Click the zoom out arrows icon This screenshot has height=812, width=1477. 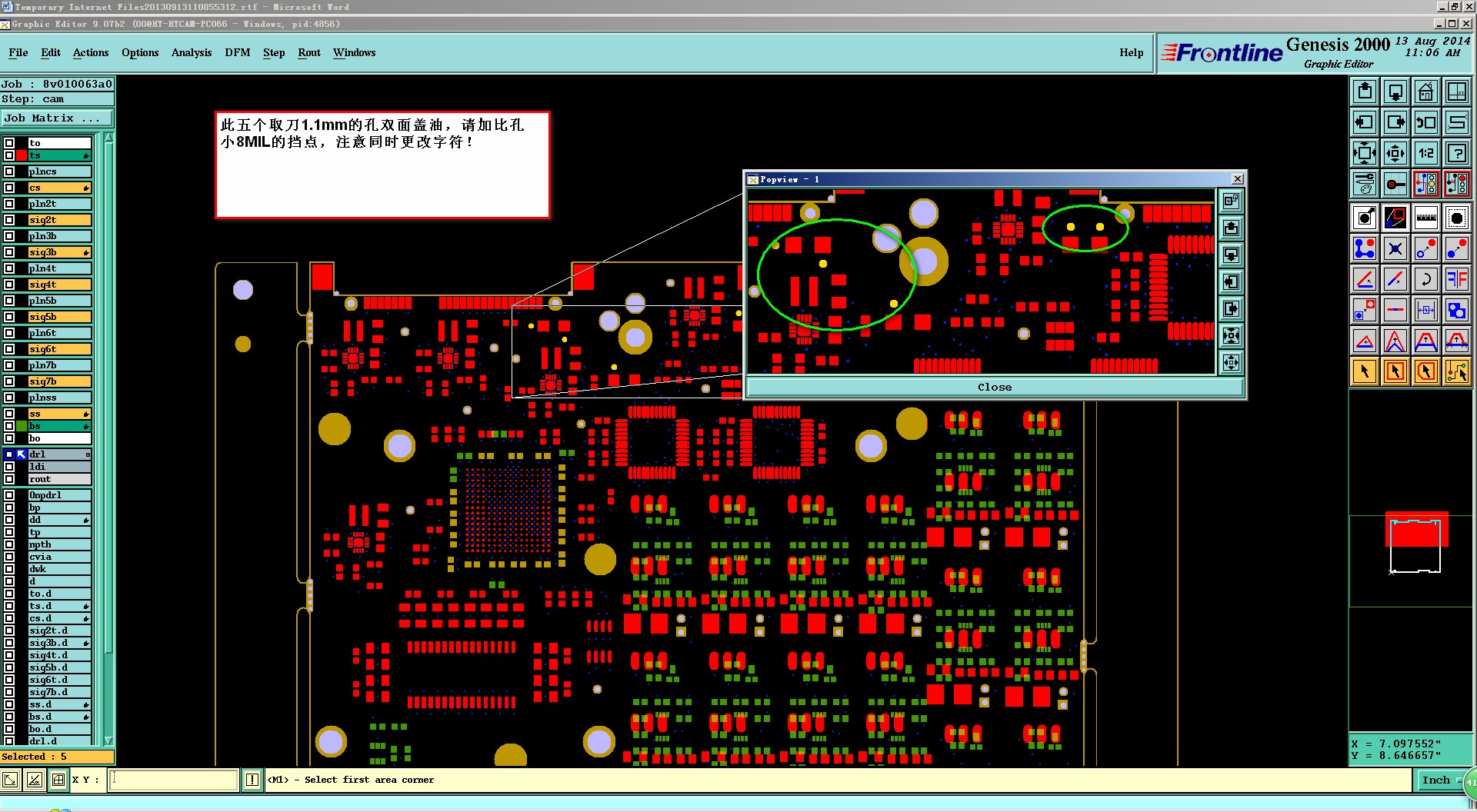click(x=1395, y=153)
